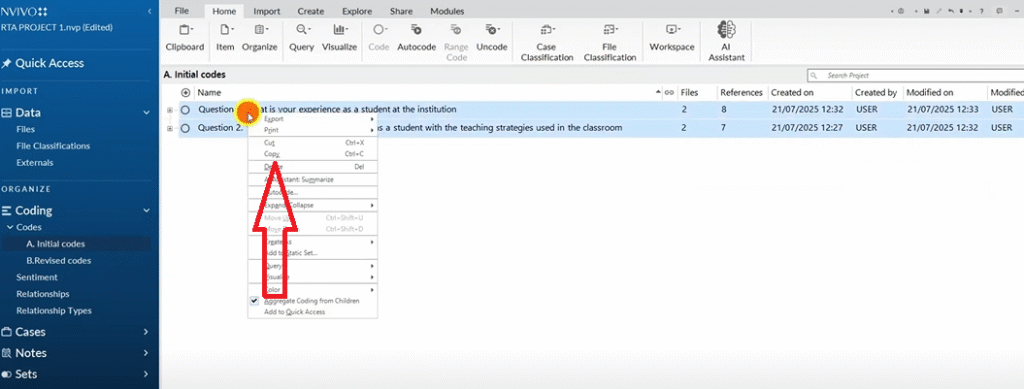
Task: Open the File Classification menu
Action: coord(610,43)
